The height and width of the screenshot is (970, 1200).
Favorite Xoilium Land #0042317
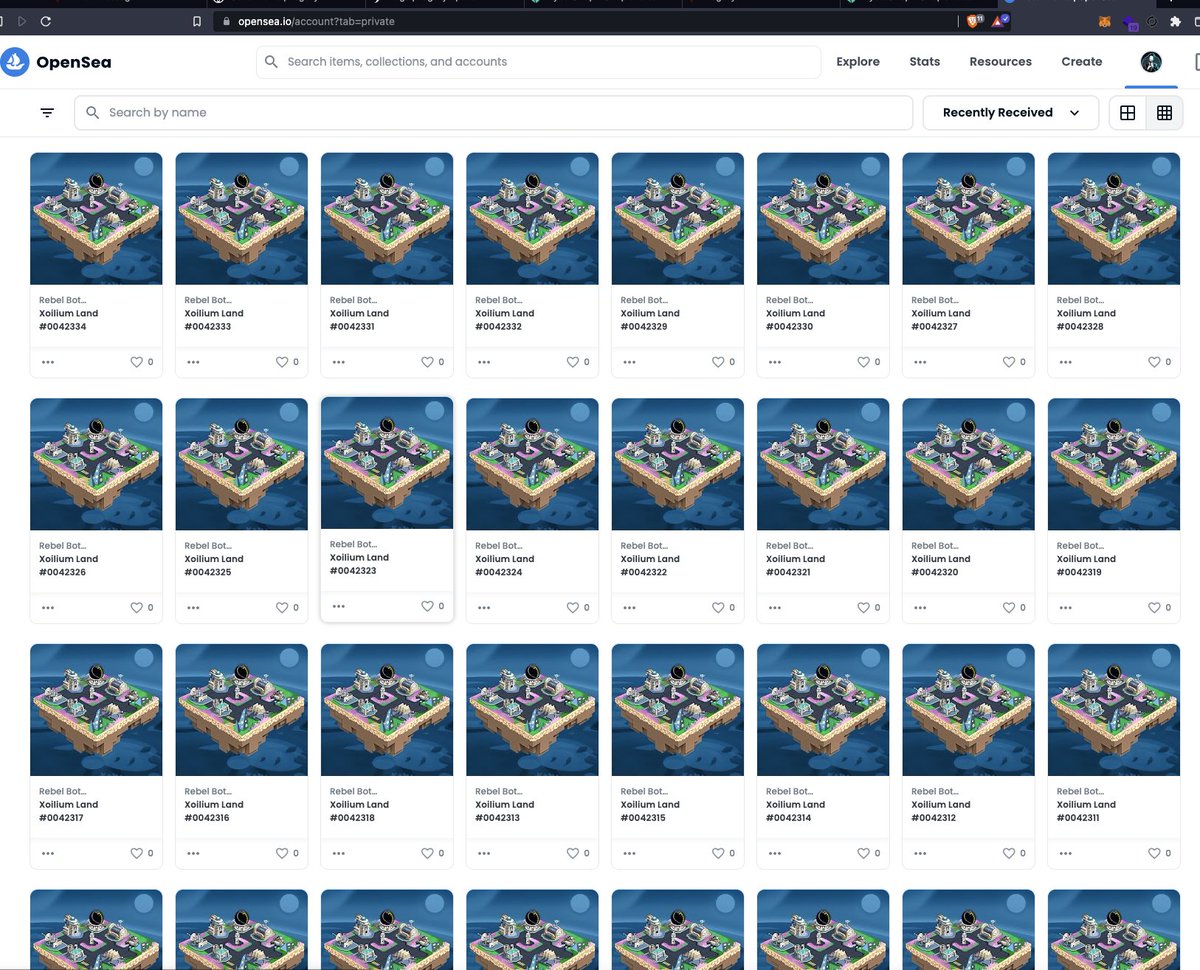click(x=137, y=853)
